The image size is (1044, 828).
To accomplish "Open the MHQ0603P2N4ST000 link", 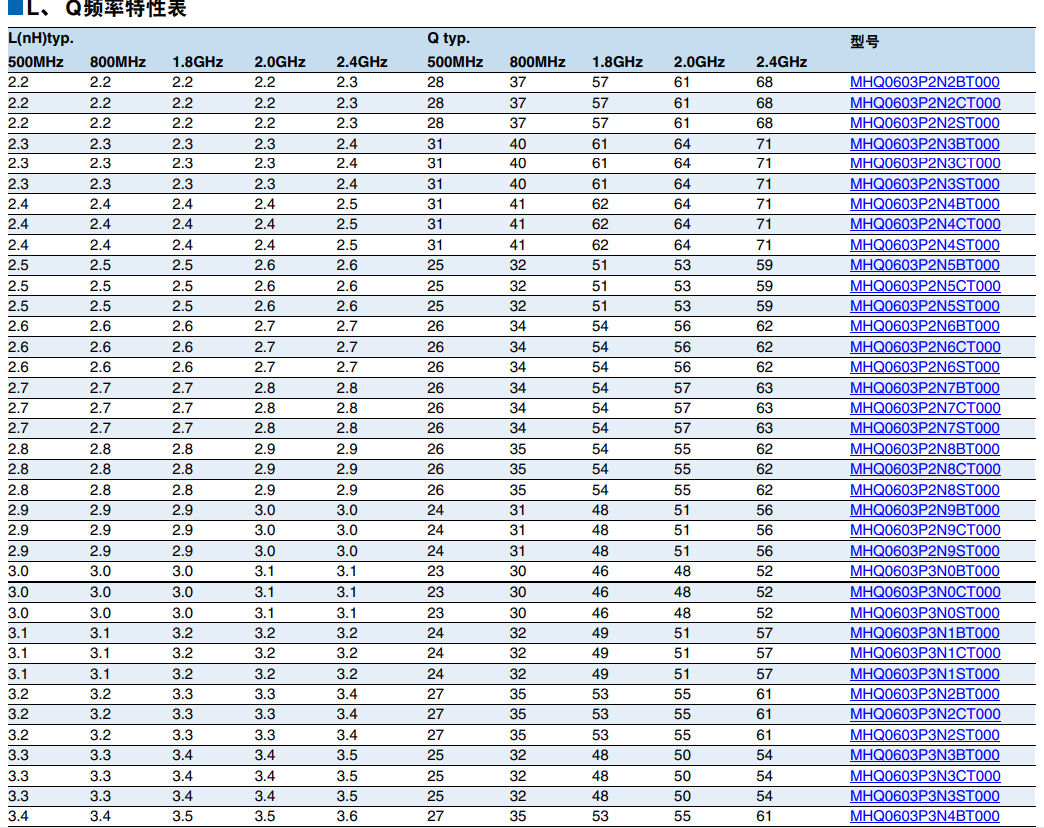I will point(925,245).
